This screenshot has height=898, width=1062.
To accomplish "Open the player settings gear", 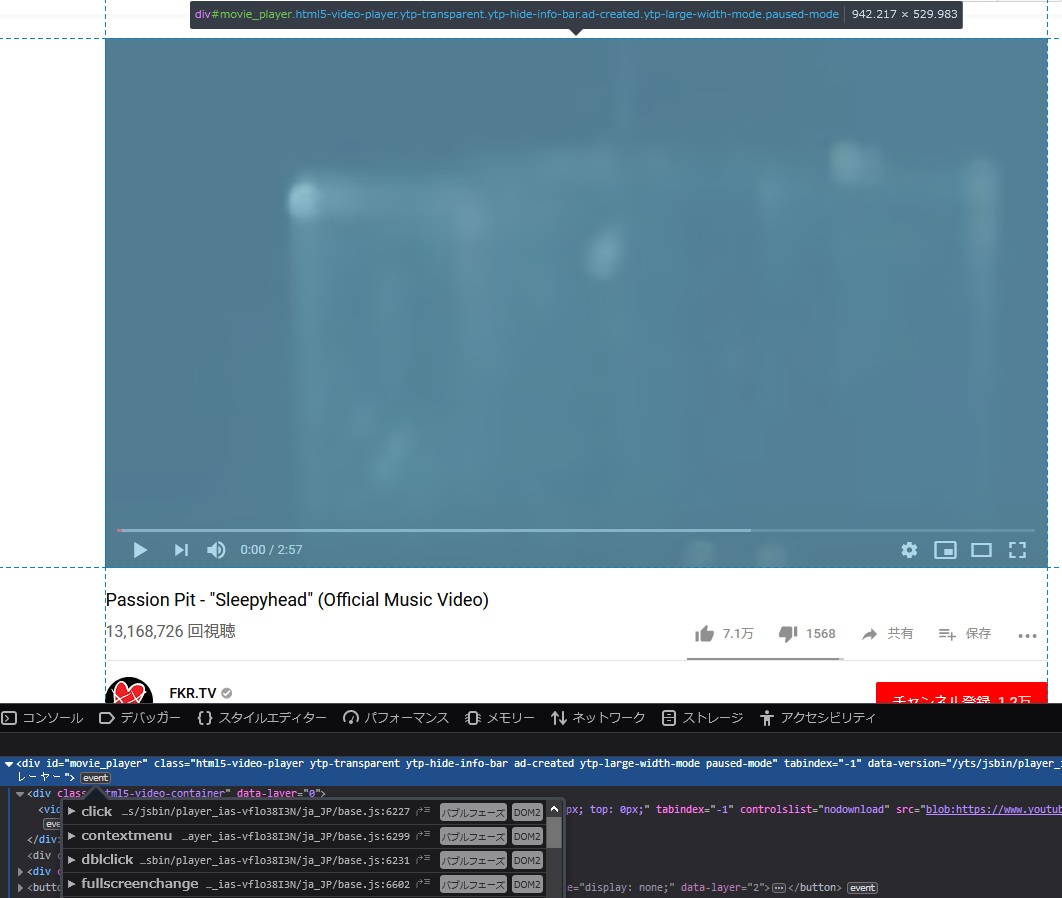I will (909, 550).
